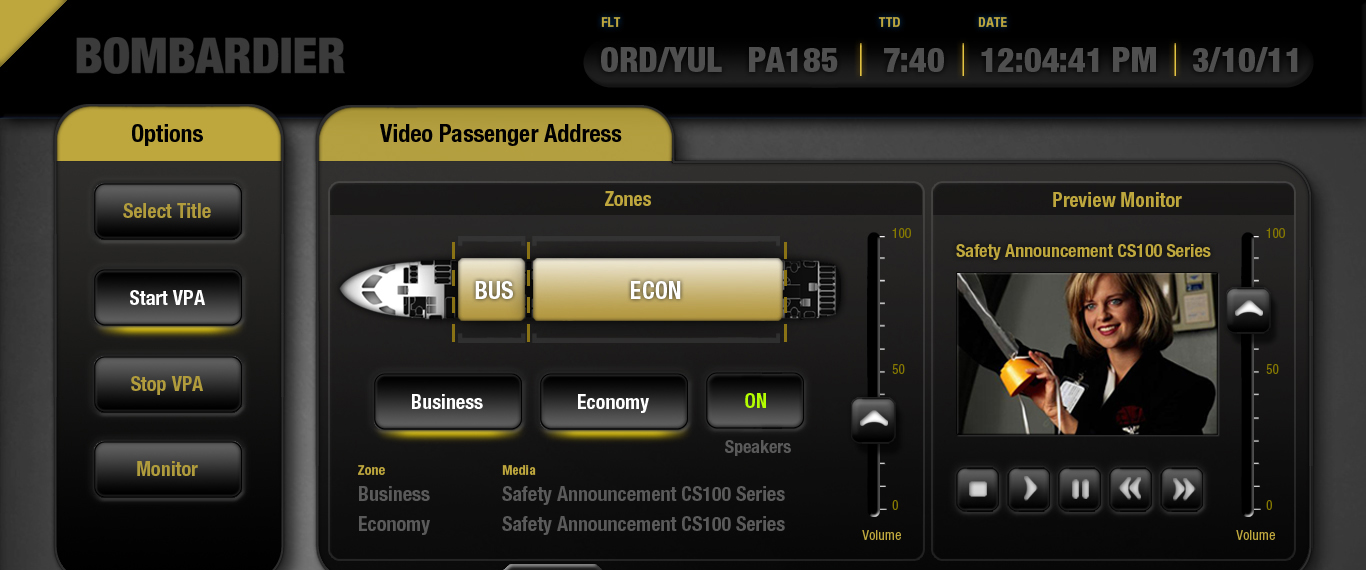Image resolution: width=1366 pixels, height=570 pixels.
Task: Rewind the preview video
Action: coord(1131,490)
